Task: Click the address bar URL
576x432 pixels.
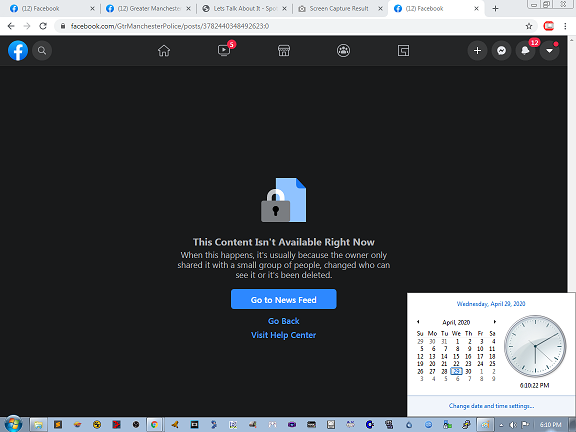Action: point(170,26)
